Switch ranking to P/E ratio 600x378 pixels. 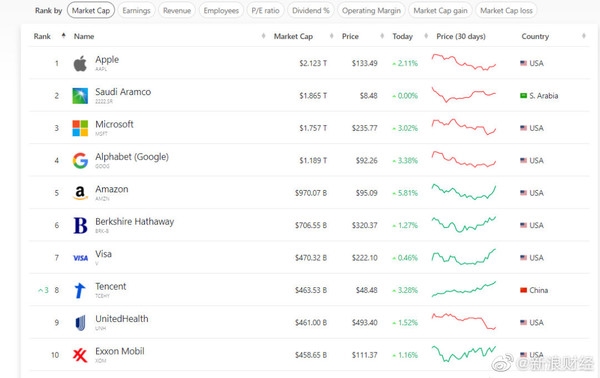(x=265, y=11)
